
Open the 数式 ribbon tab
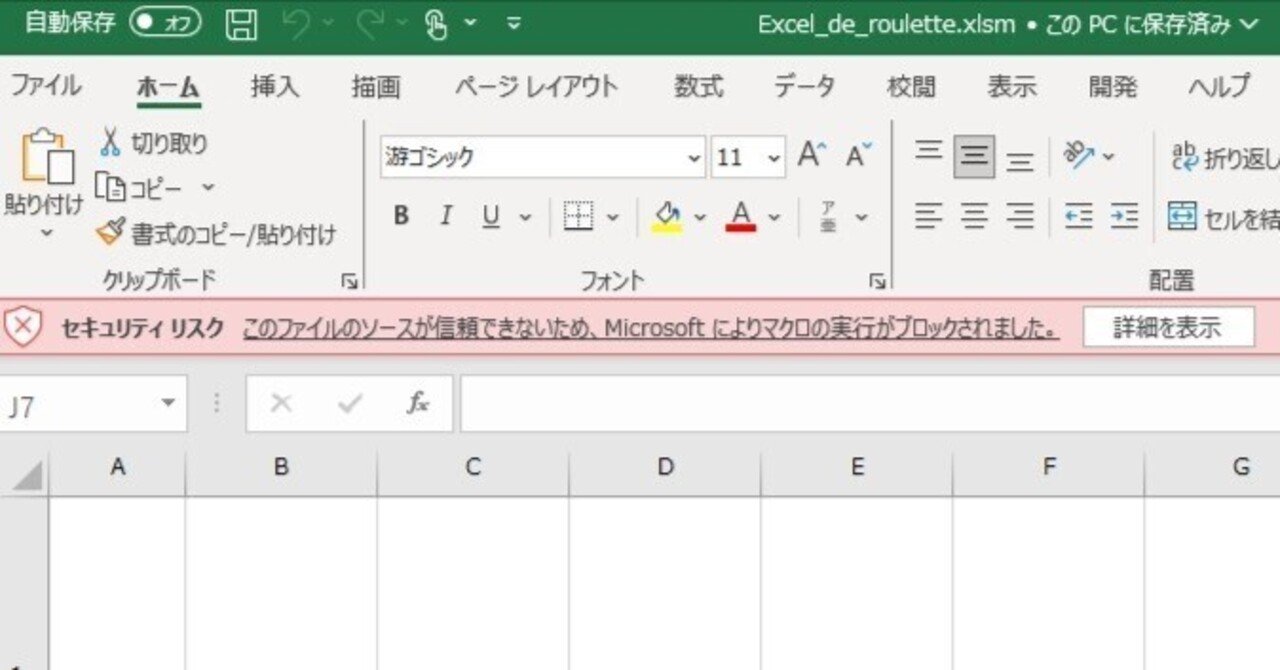(x=698, y=87)
